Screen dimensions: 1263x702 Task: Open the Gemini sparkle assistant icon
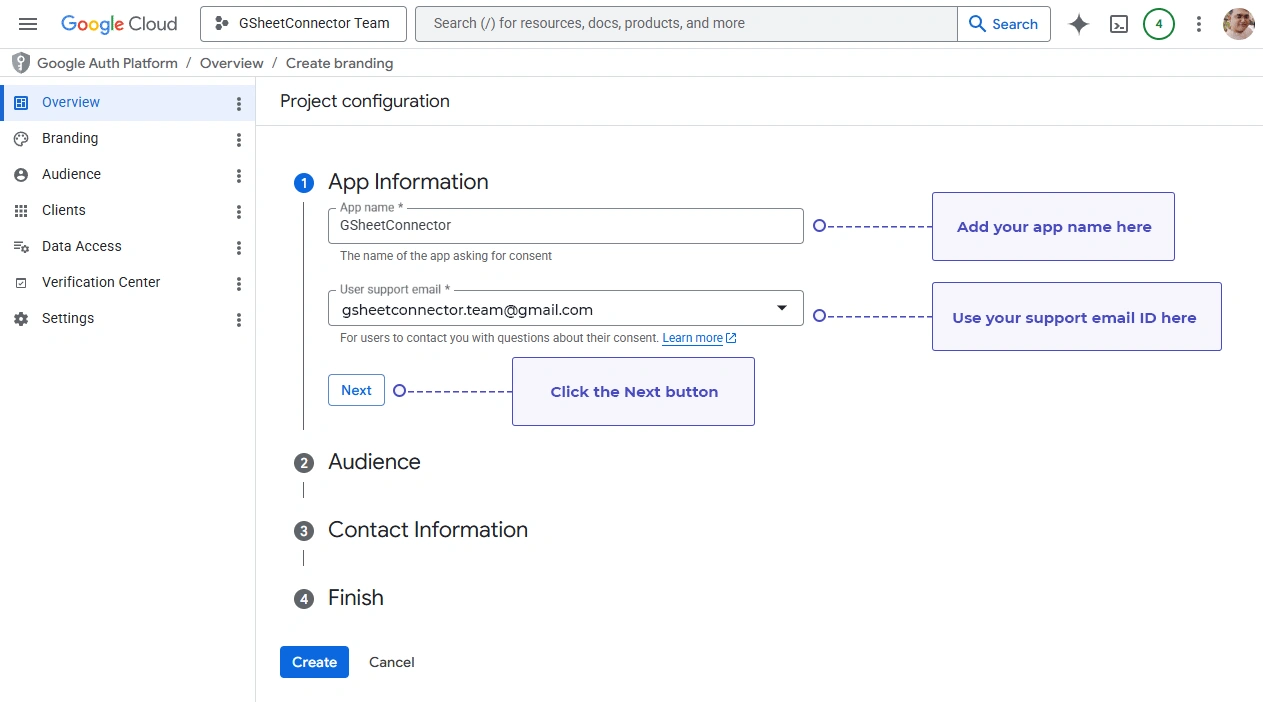pos(1079,24)
